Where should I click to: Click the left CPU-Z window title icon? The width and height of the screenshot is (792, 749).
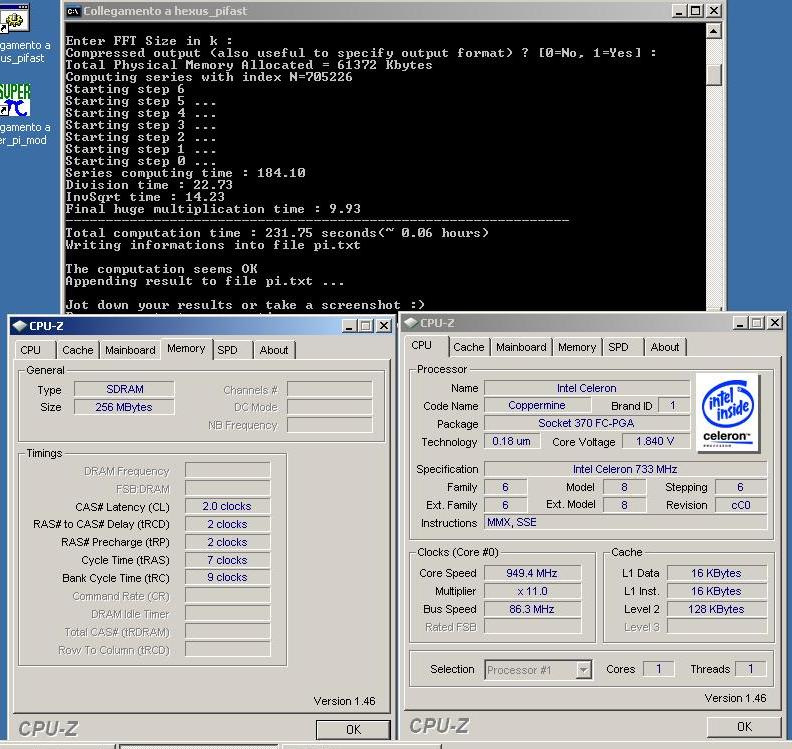[x=19, y=326]
